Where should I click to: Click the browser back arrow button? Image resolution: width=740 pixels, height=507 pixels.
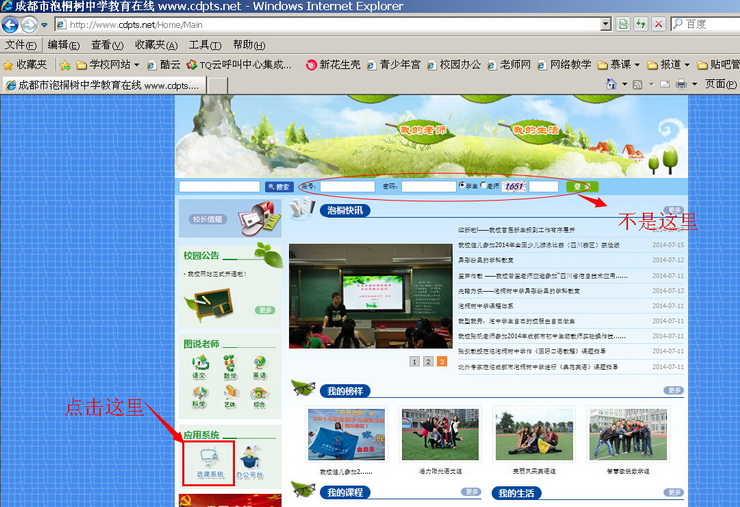(x=11, y=24)
